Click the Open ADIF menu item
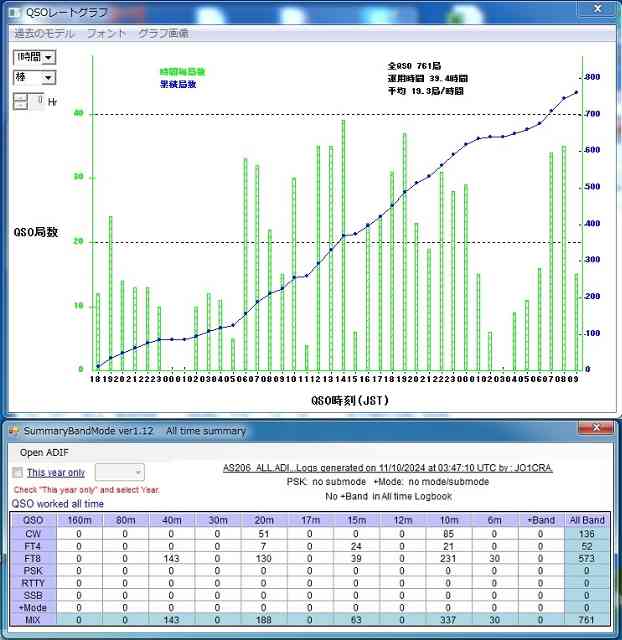Screen dimensions: 622x640 (45, 452)
